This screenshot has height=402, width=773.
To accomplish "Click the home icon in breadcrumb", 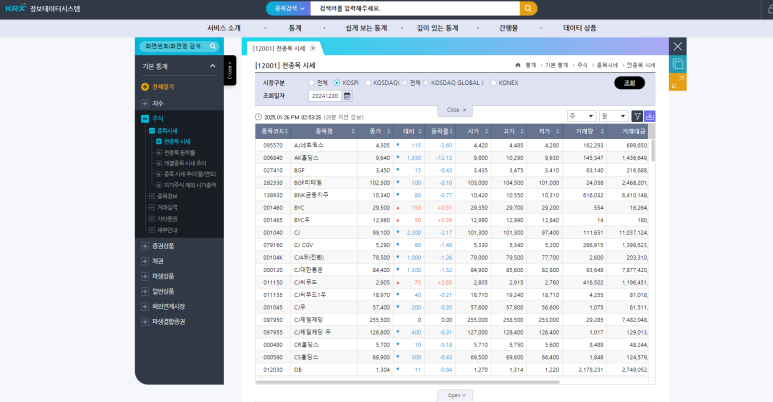I will click(x=518, y=65).
